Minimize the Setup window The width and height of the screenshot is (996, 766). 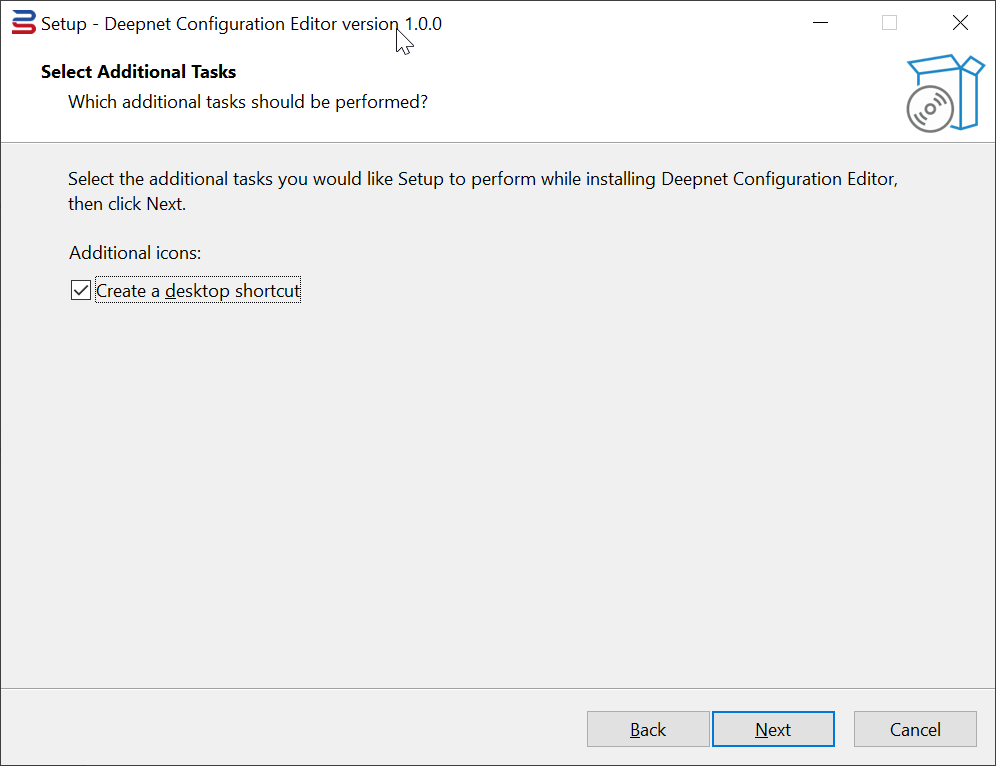click(820, 23)
